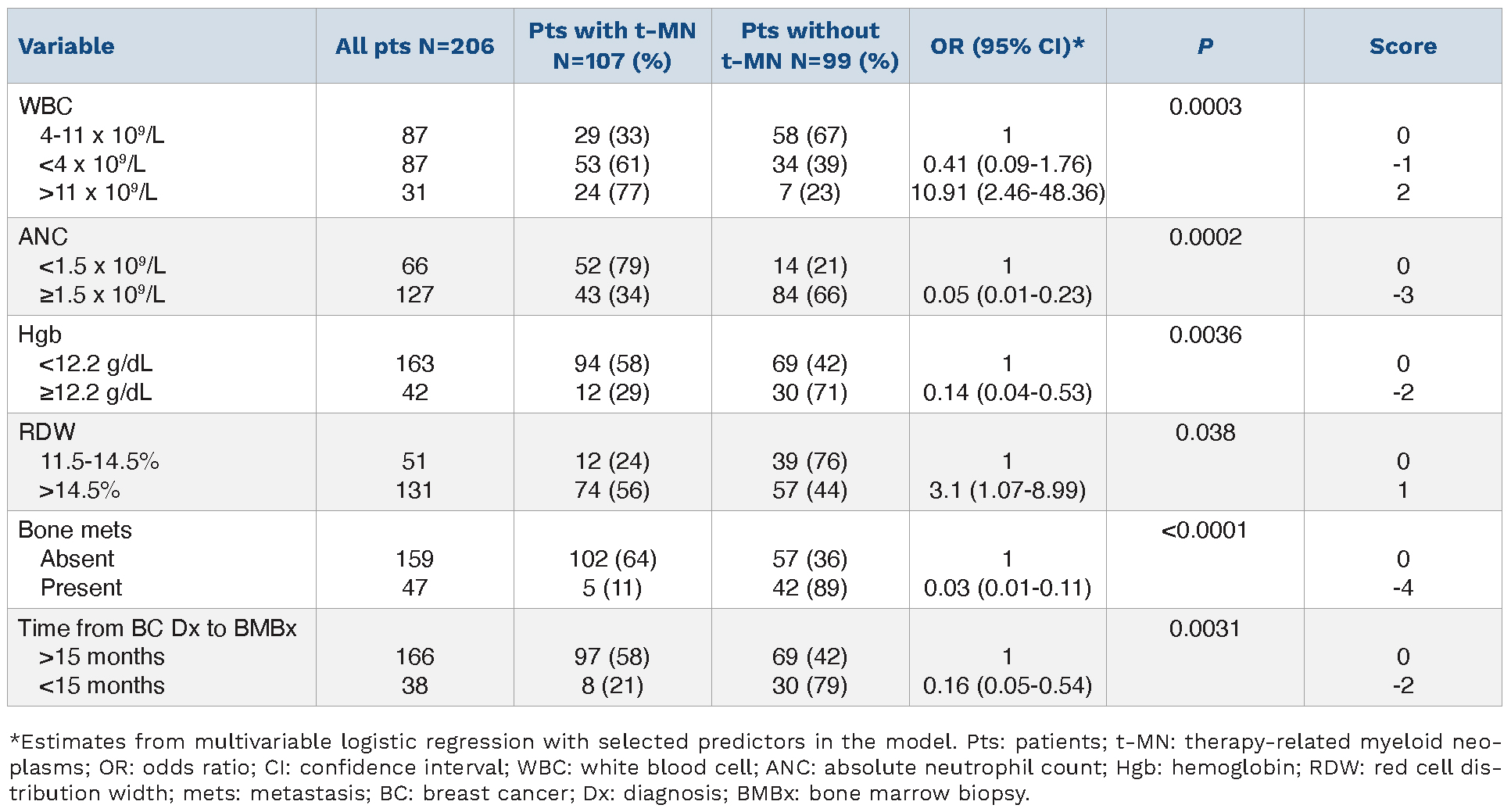The width and height of the screenshot is (1511, 812).
Task: Select the All pts N=206 header
Action: (414, 46)
